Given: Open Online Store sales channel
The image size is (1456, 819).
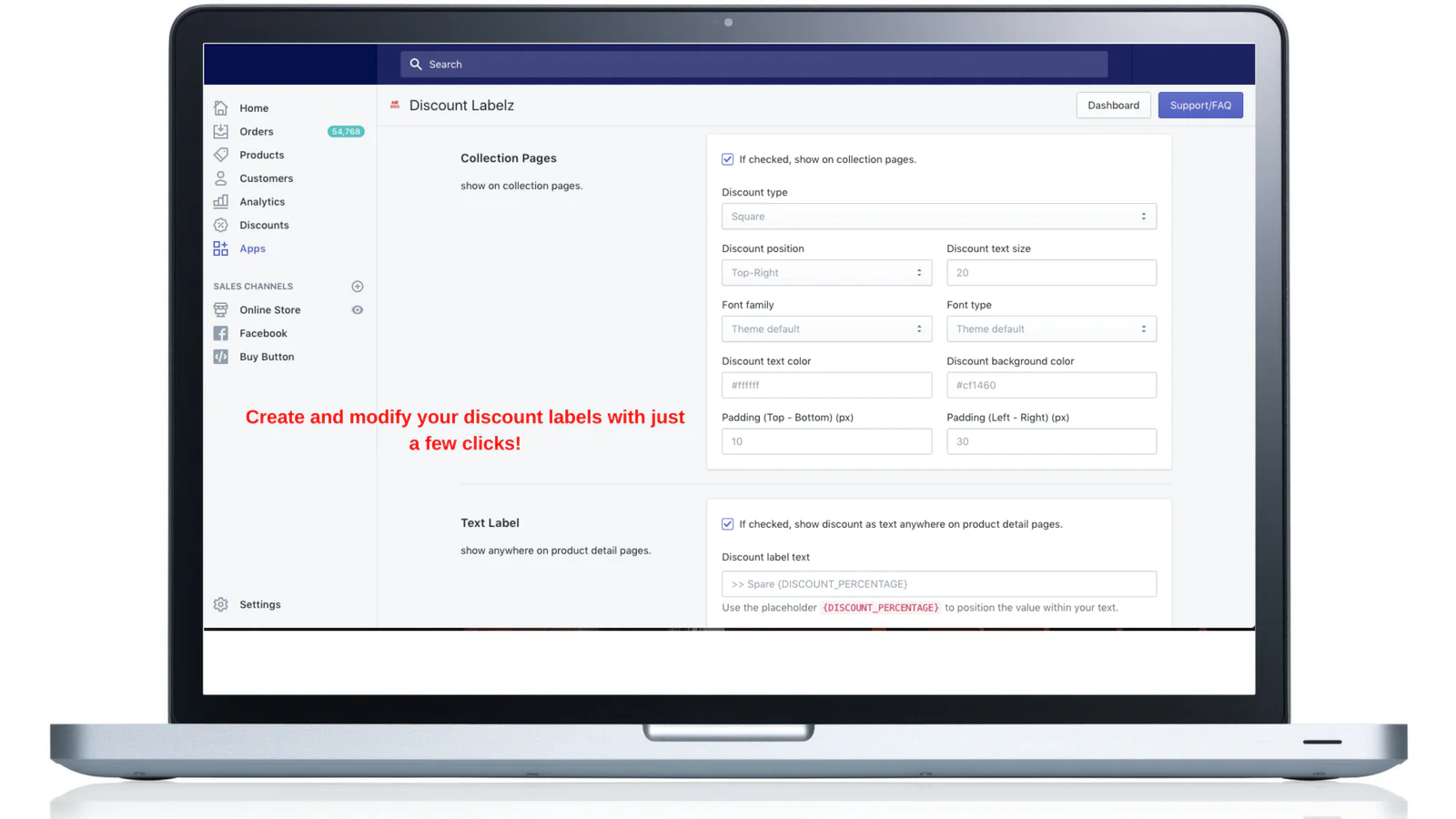Looking at the screenshot, I should 270,310.
